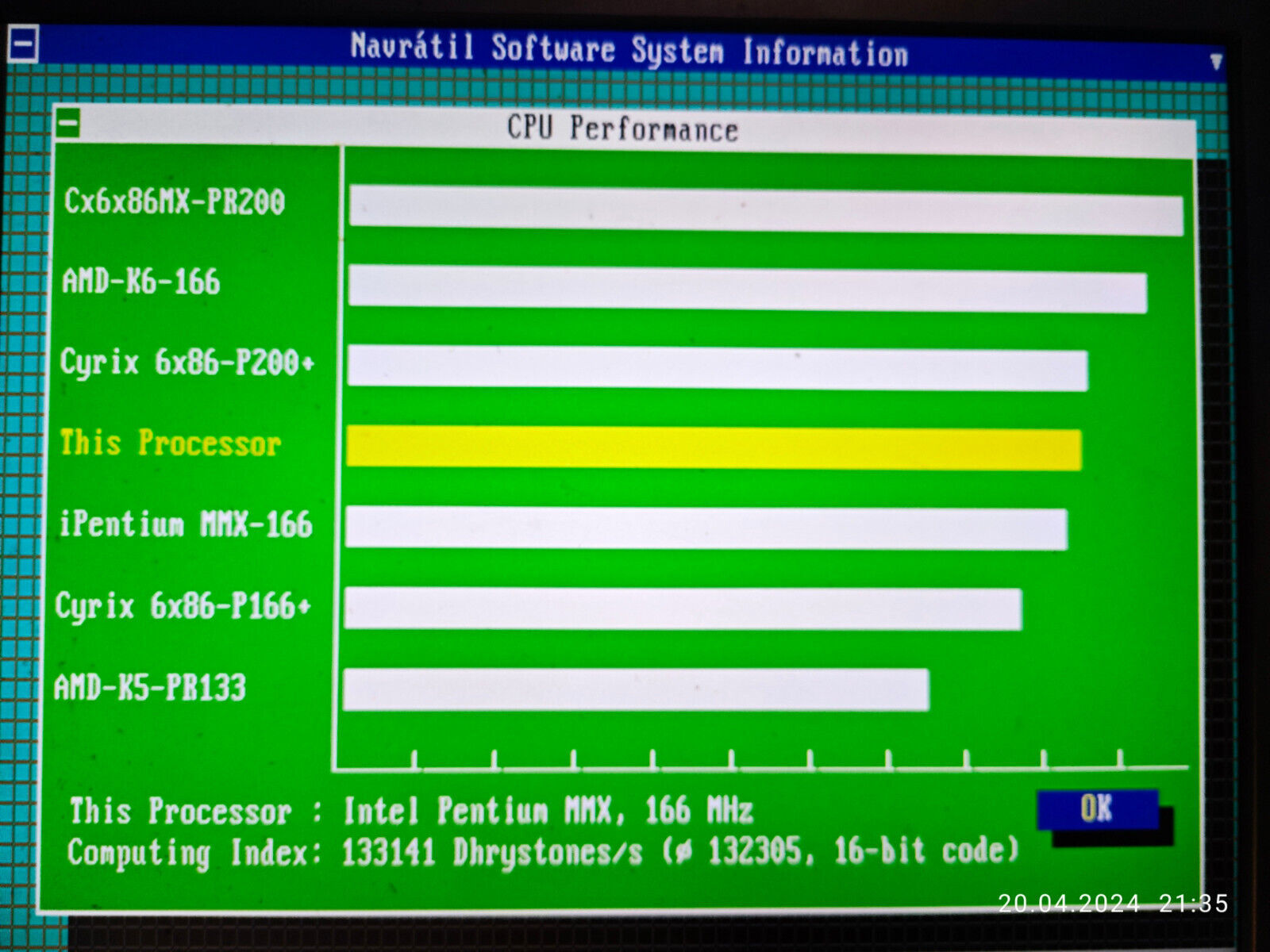Click the Cyrix 6x86-P200+ performance bar
The width and height of the screenshot is (1270, 952).
(718, 368)
